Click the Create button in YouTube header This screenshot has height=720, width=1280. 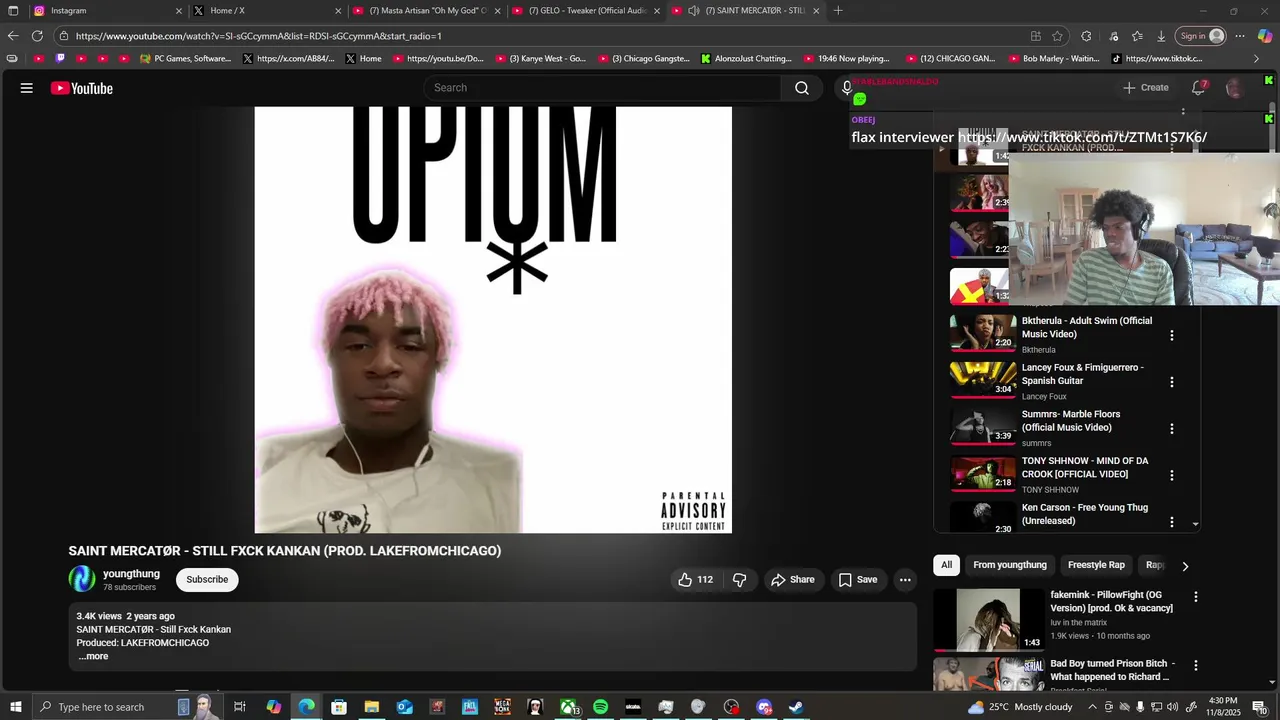[x=1145, y=88]
